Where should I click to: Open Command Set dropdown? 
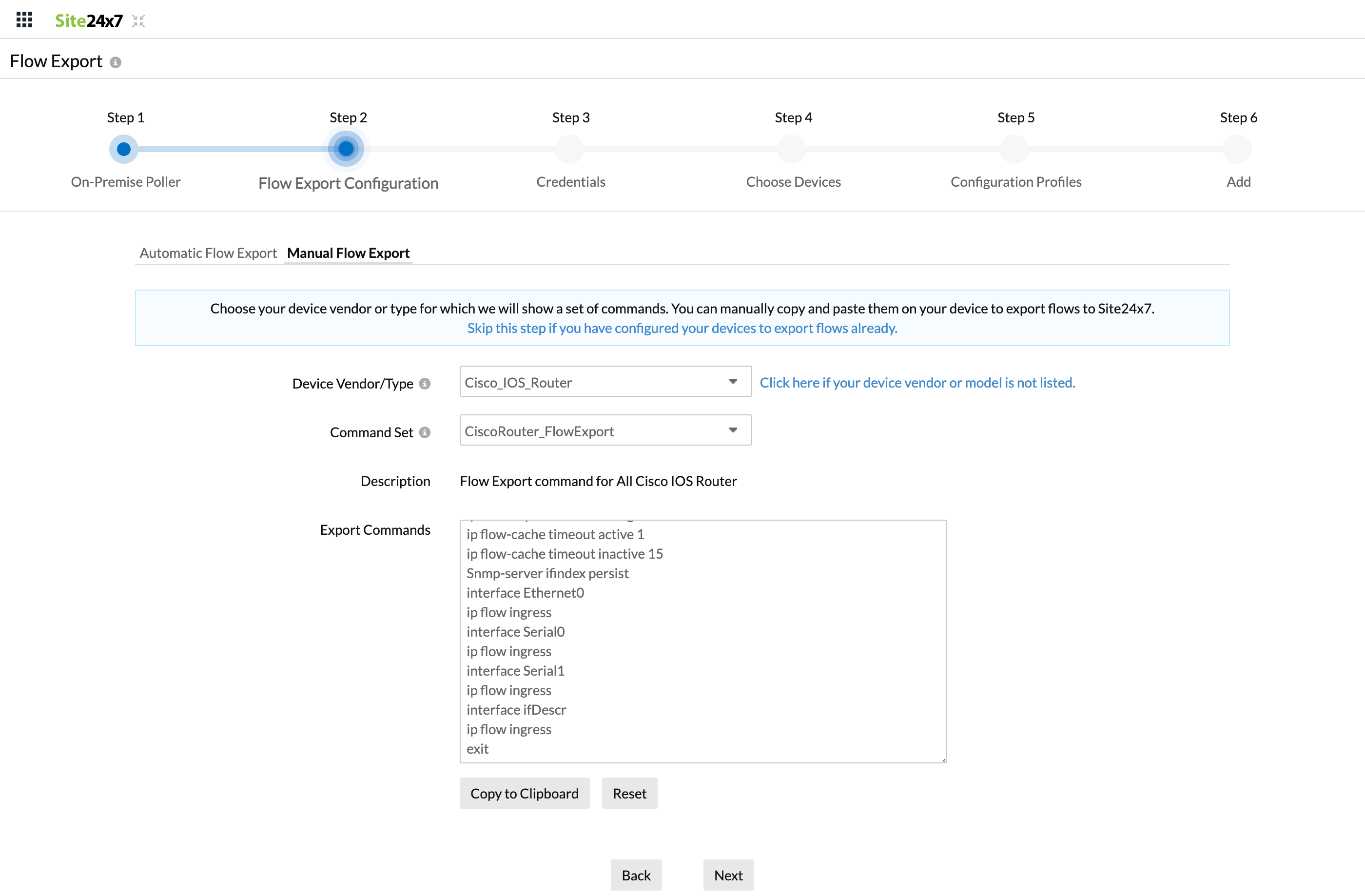[x=605, y=431]
